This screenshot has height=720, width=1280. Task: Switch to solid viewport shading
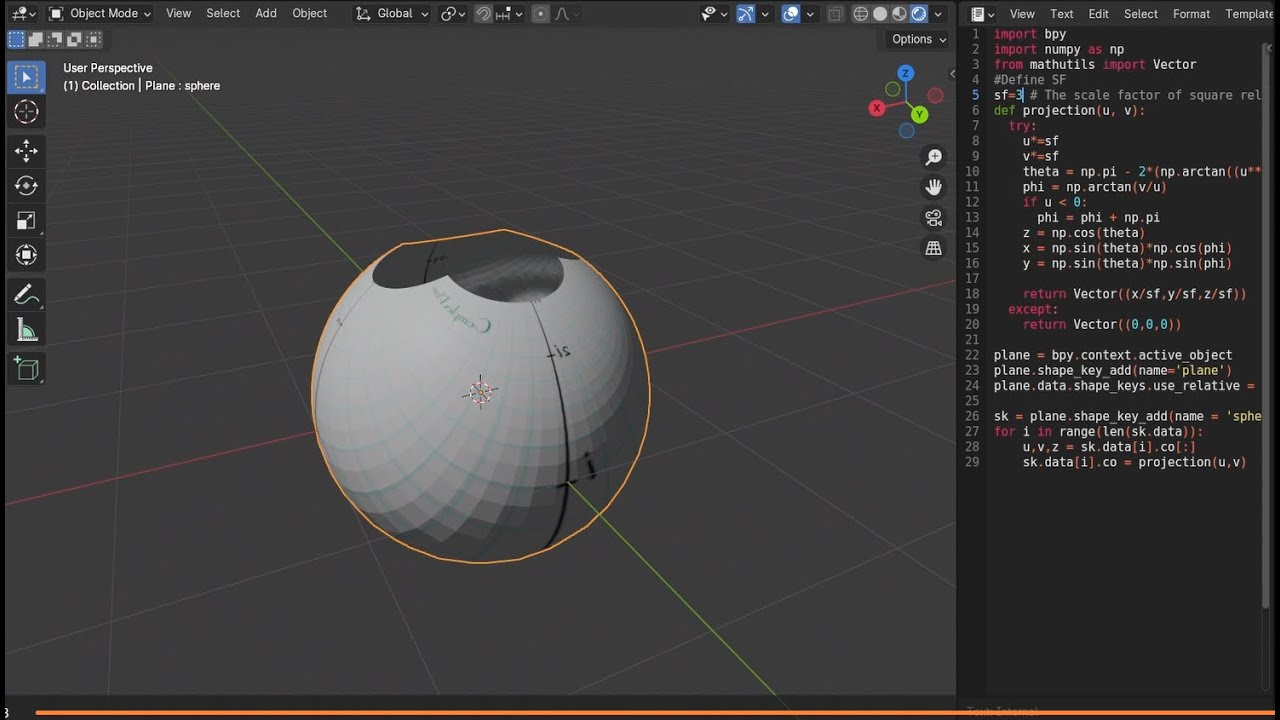880,13
